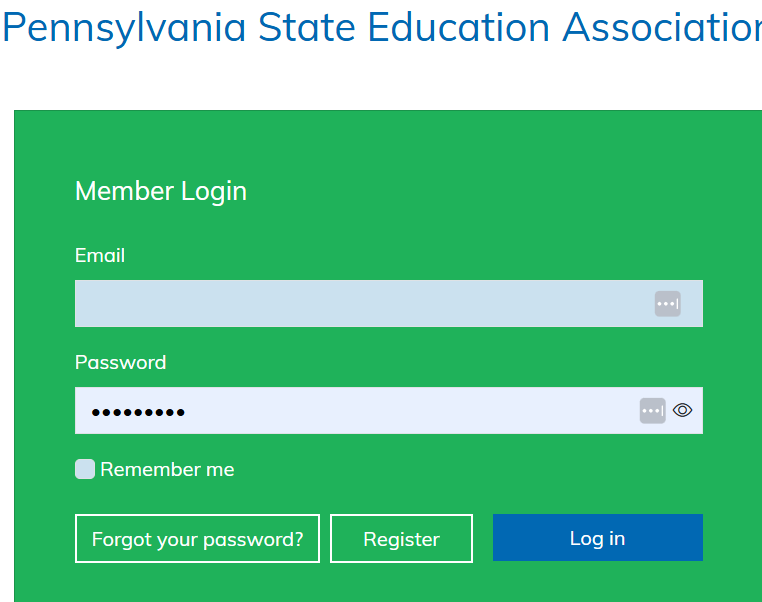Click inside the Password input field
Viewport: 762px width, 602px height.
[x=400, y=410]
